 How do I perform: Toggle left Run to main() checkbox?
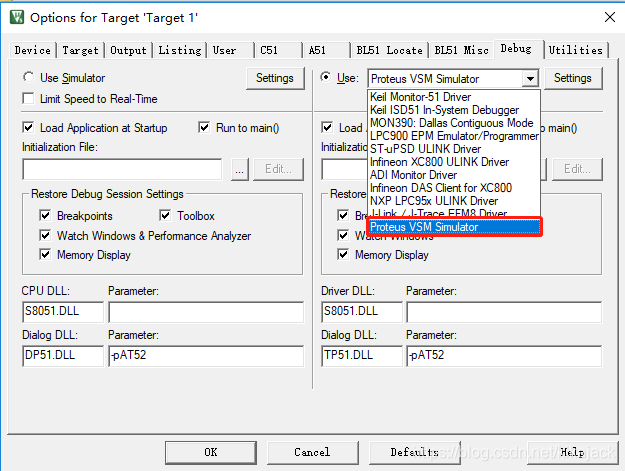click(x=204, y=128)
